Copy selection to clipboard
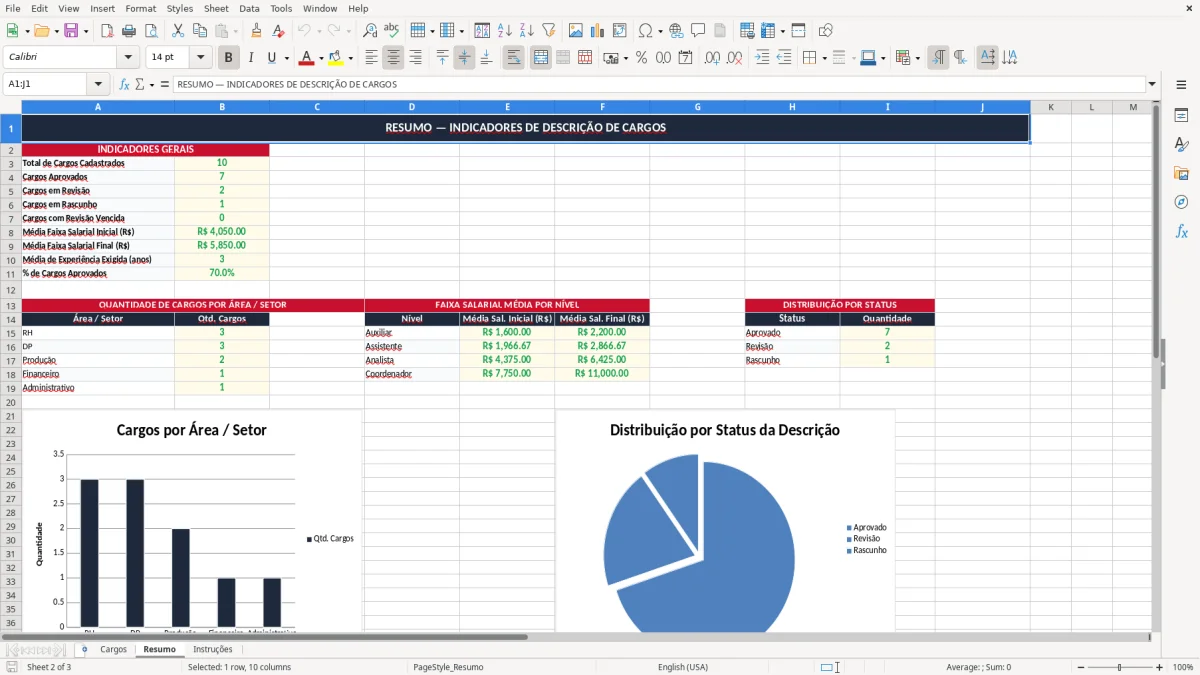The width and height of the screenshot is (1200, 675). click(199, 31)
